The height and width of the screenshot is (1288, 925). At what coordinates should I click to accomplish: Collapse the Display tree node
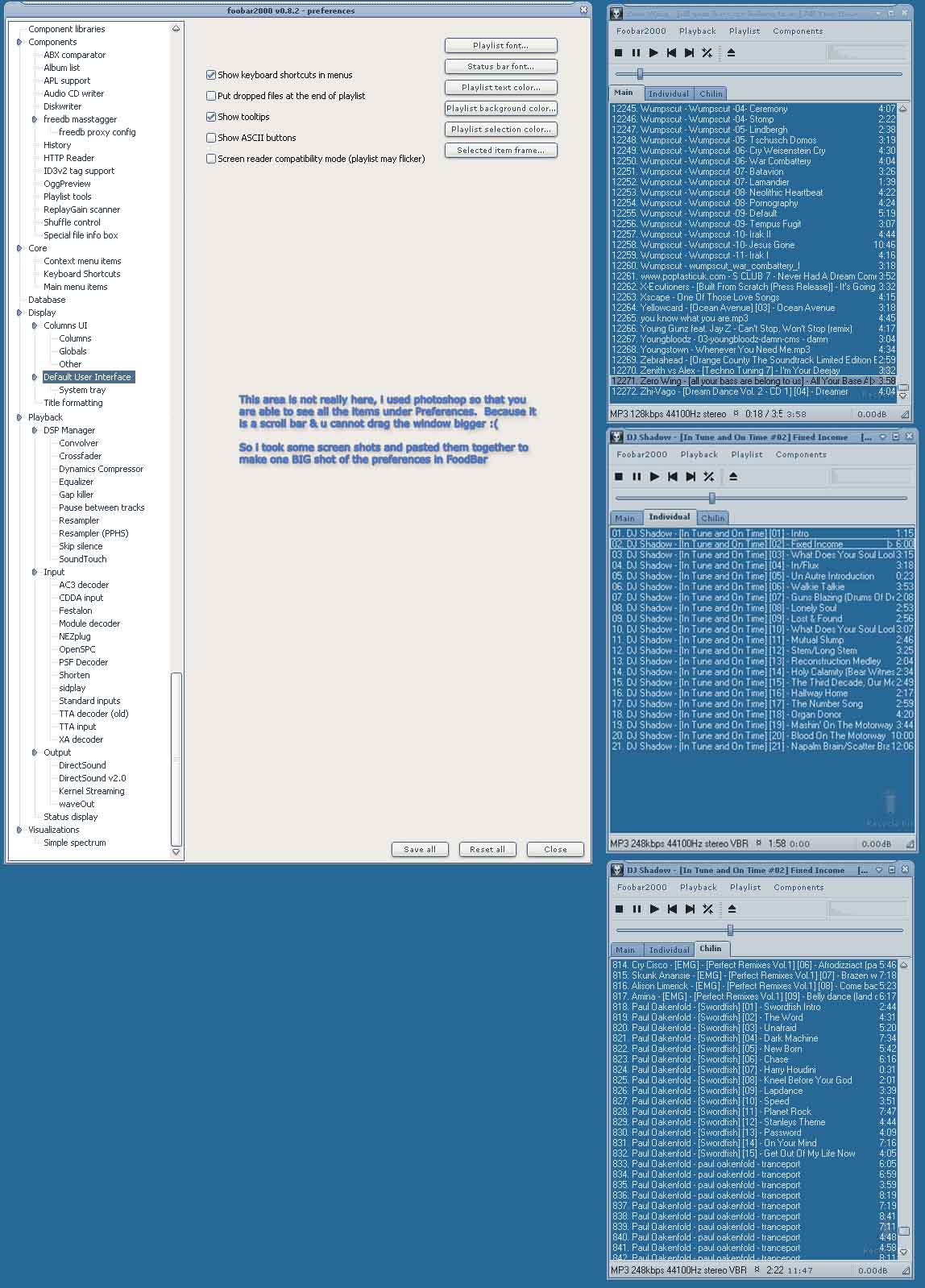click(19, 313)
